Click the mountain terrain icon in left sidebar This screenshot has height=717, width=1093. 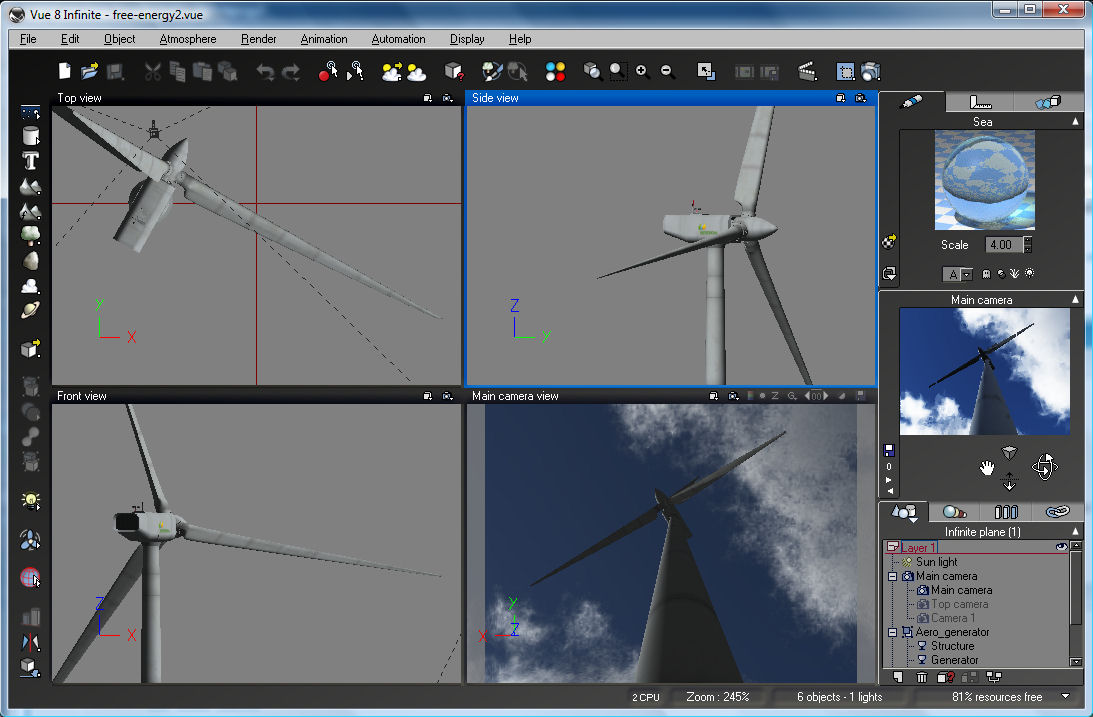click(x=30, y=186)
